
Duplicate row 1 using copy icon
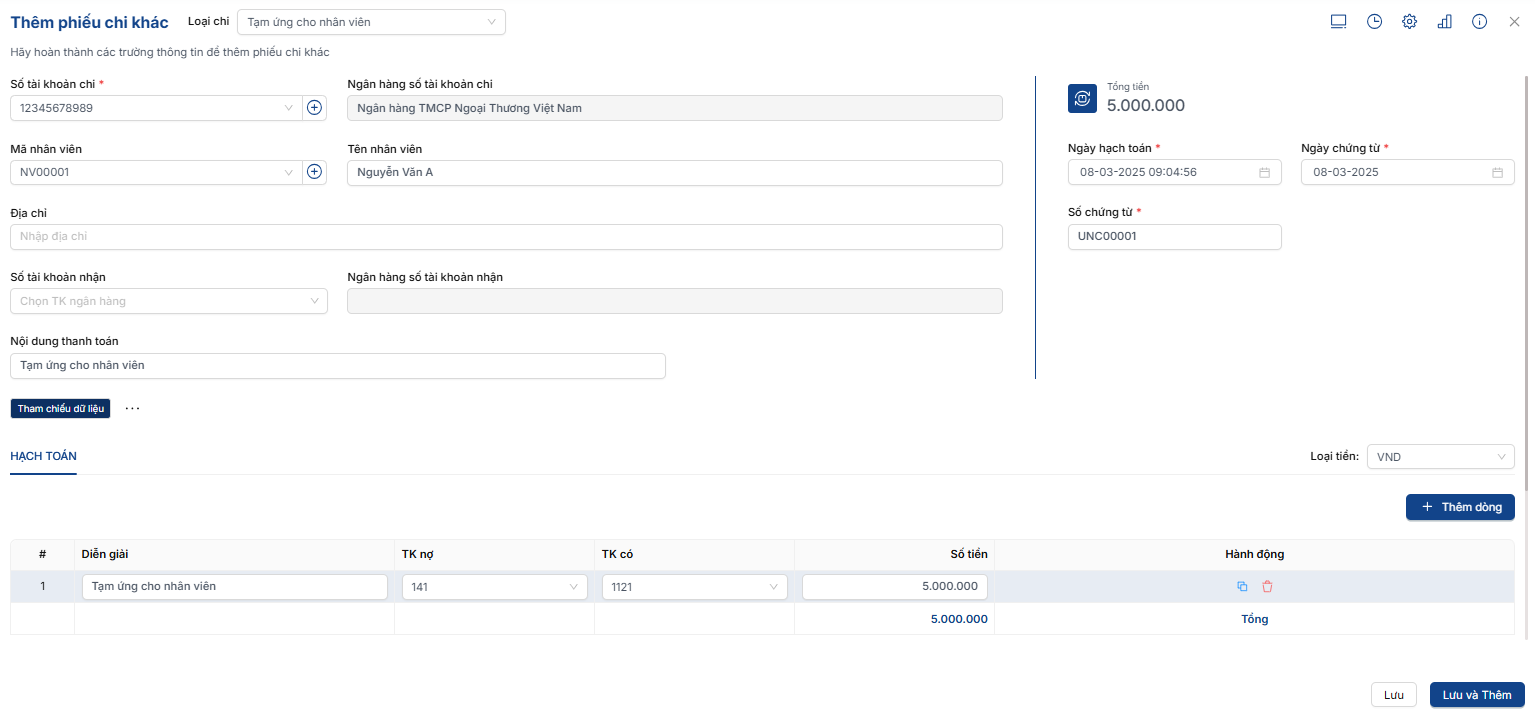tap(1242, 587)
